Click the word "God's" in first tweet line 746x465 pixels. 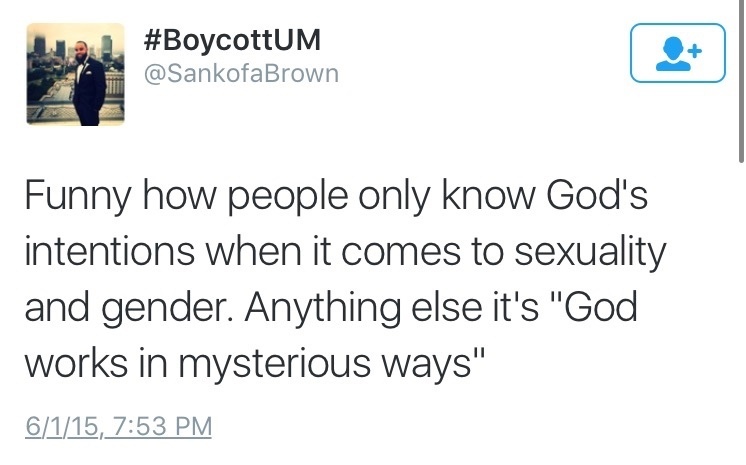pos(597,194)
